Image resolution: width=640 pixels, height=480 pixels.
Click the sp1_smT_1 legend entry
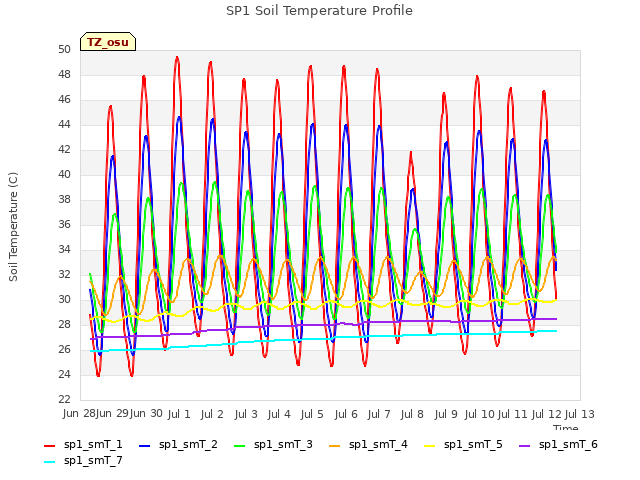pyautogui.click(x=83, y=444)
